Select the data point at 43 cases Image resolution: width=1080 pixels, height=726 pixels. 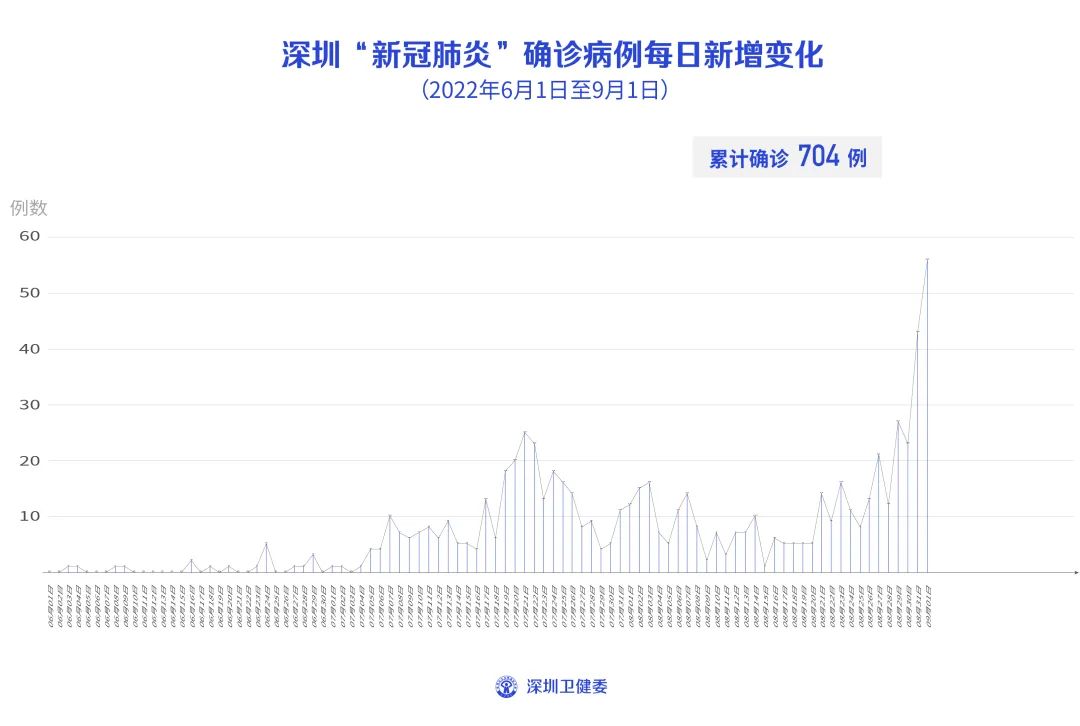pos(918,331)
